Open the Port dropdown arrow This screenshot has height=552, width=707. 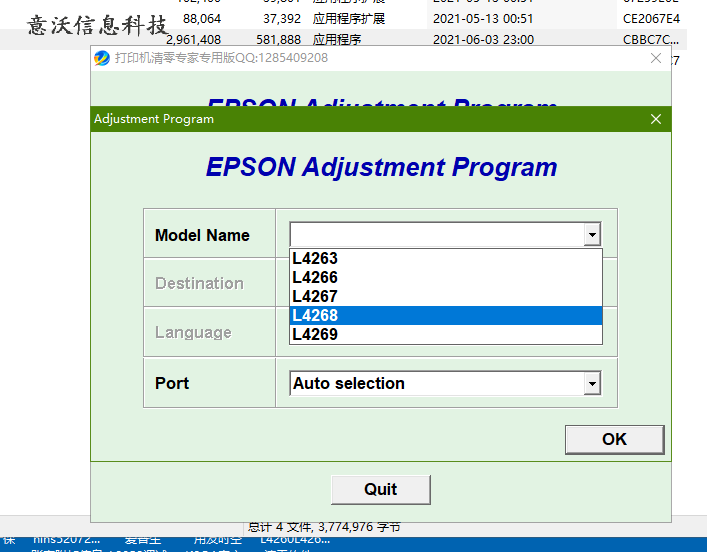click(x=592, y=384)
